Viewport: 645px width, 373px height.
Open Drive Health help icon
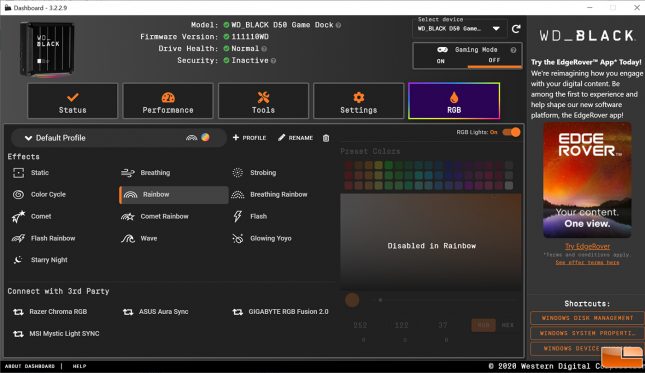(x=264, y=49)
